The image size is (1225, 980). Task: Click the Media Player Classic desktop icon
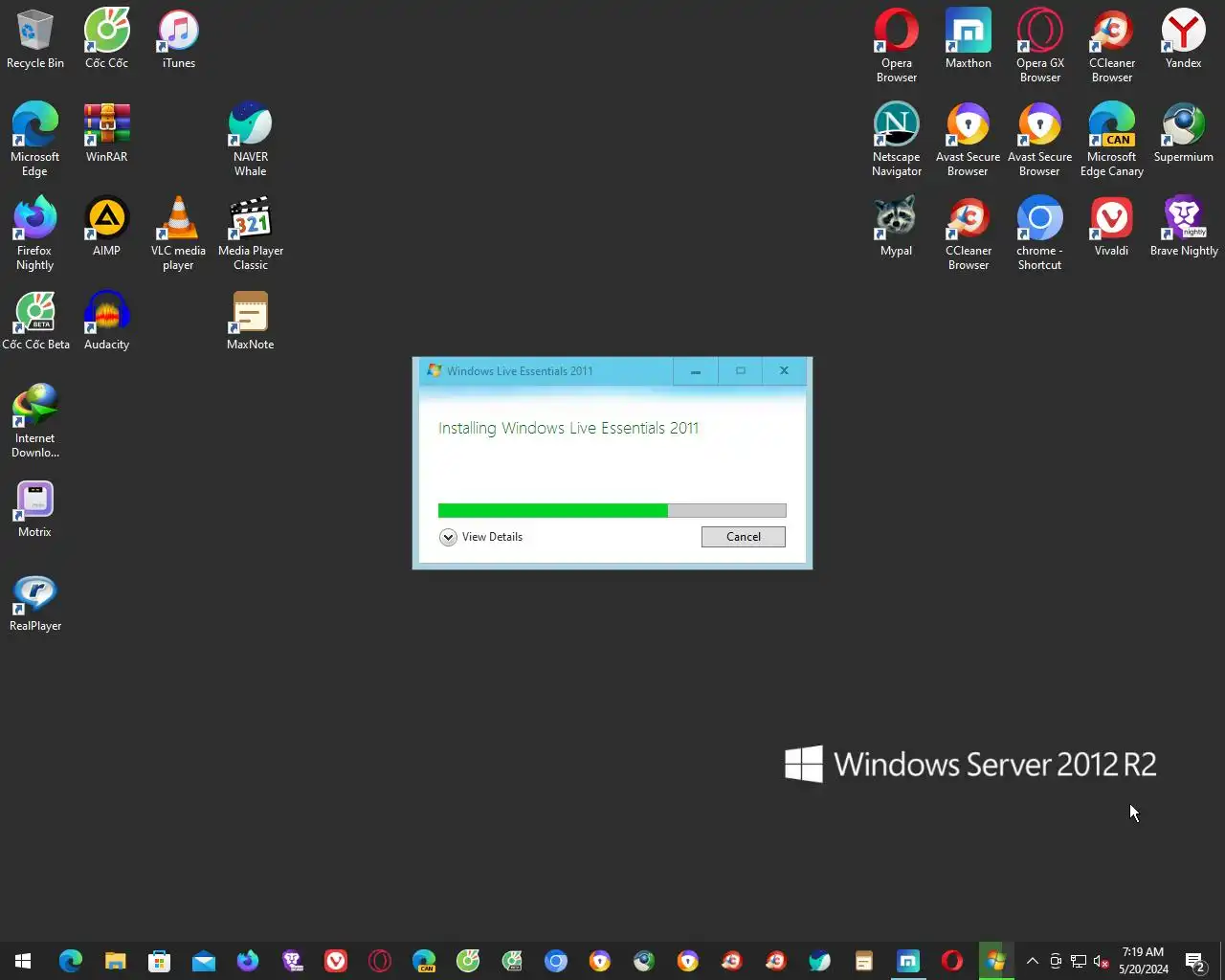[250, 234]
